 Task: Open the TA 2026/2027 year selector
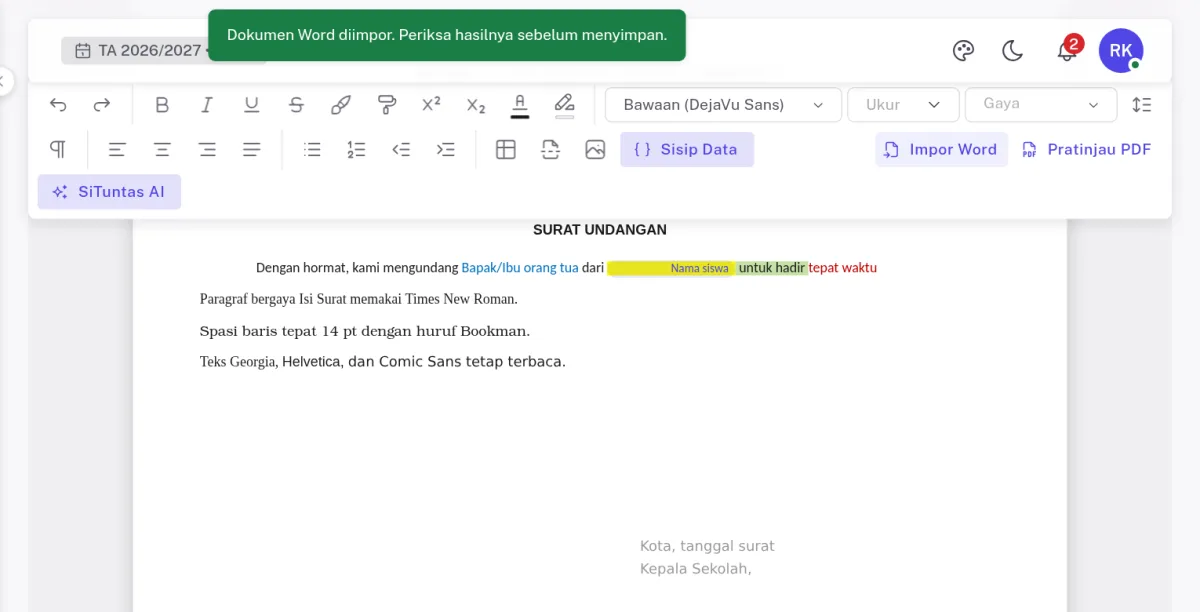[136, 50]
